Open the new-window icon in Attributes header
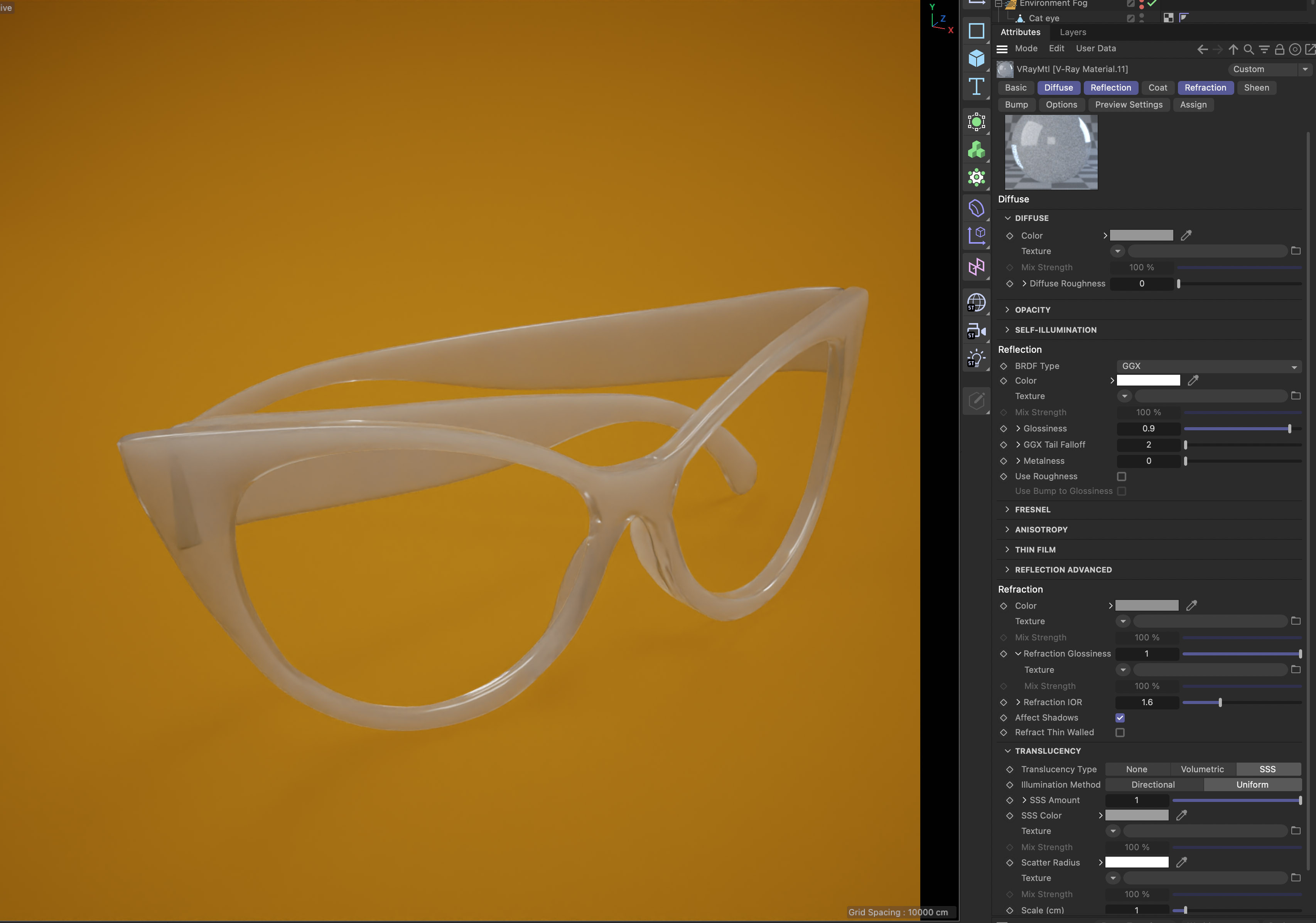The image size is (1316, 923). tap(1310, 49)
